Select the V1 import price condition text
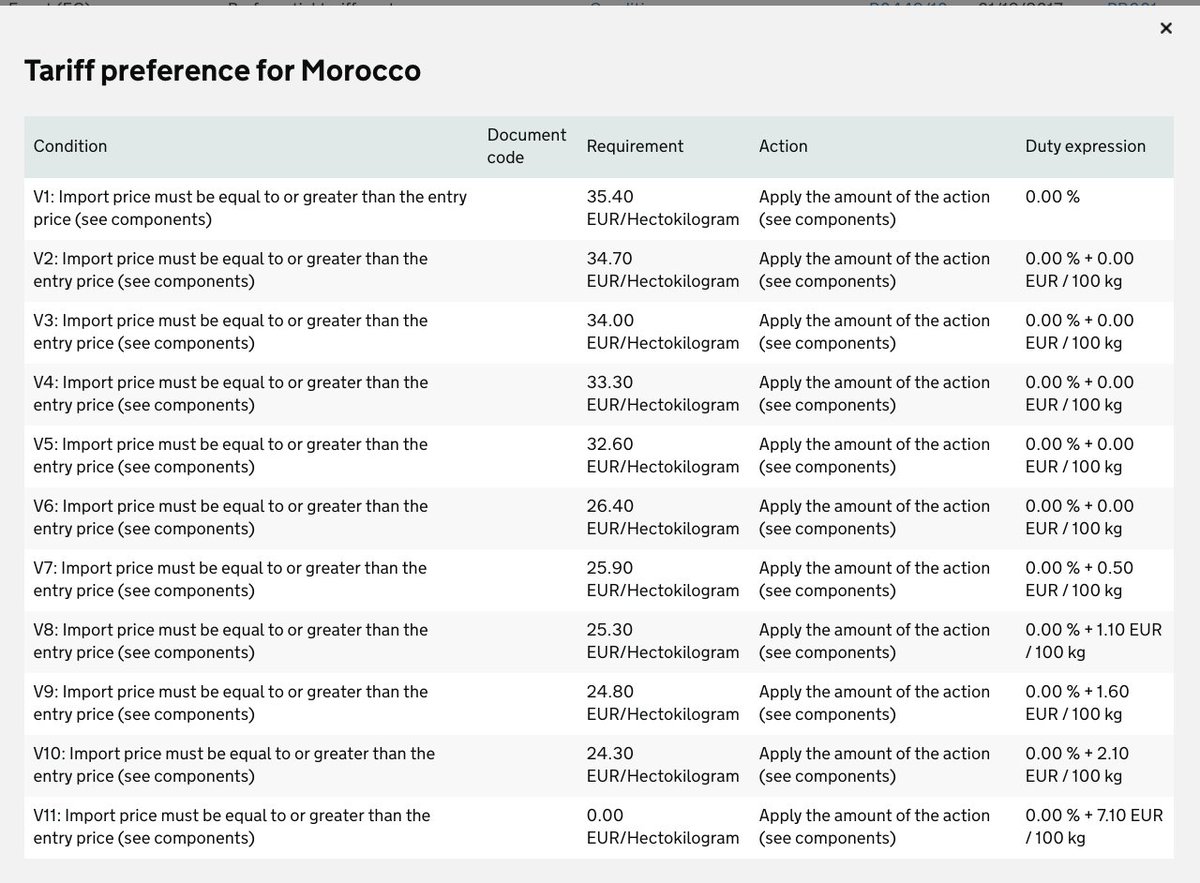The width and height of the screenshot is (1200, 883). tap(250, 208)
